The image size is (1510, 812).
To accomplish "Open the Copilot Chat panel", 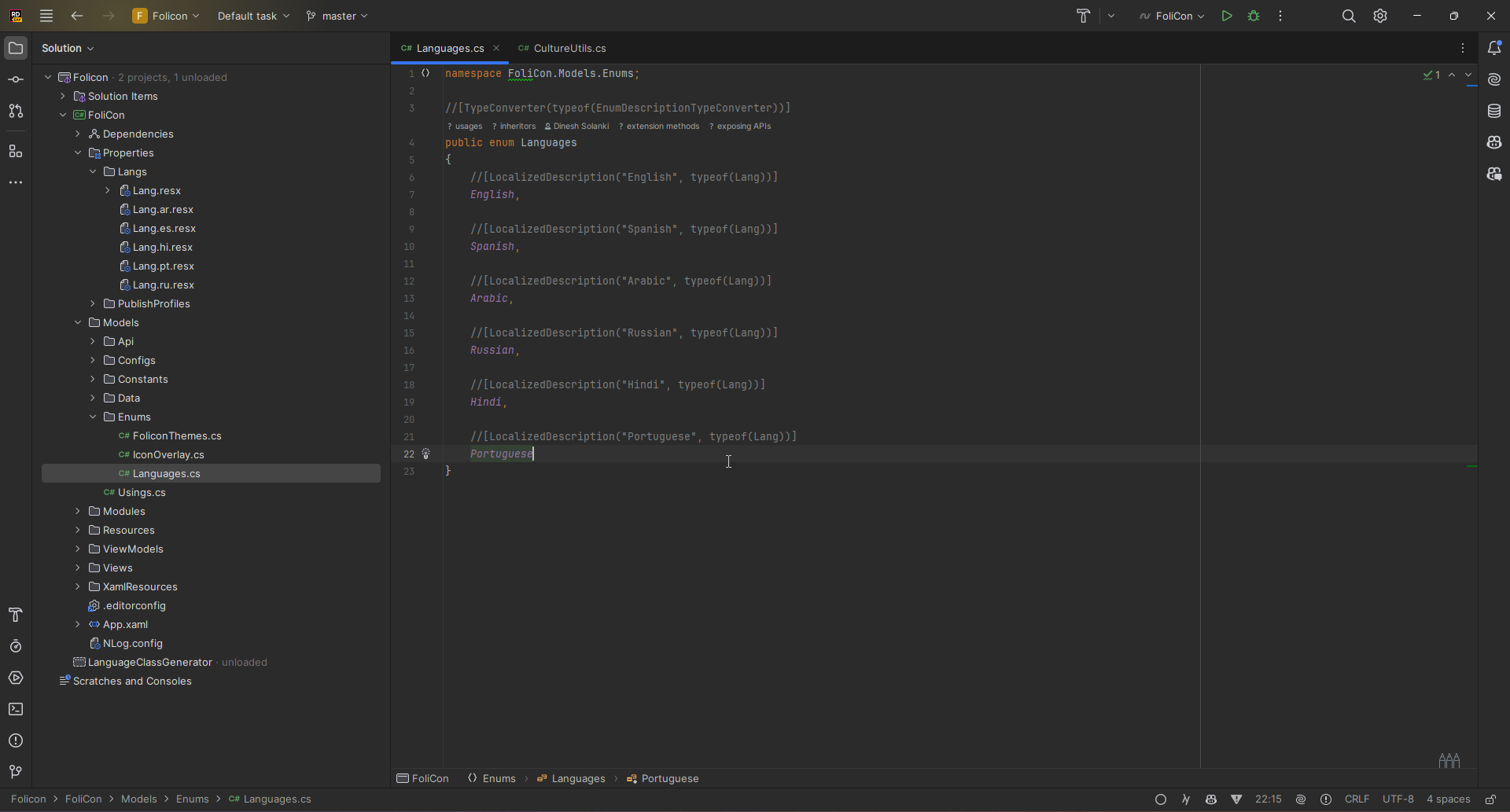I will pos(1494,175).
